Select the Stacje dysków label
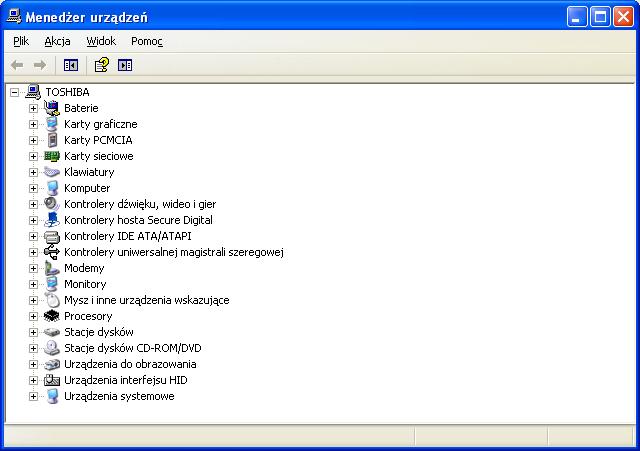Viewport: 640px width, 451px height. click(99, 332)
